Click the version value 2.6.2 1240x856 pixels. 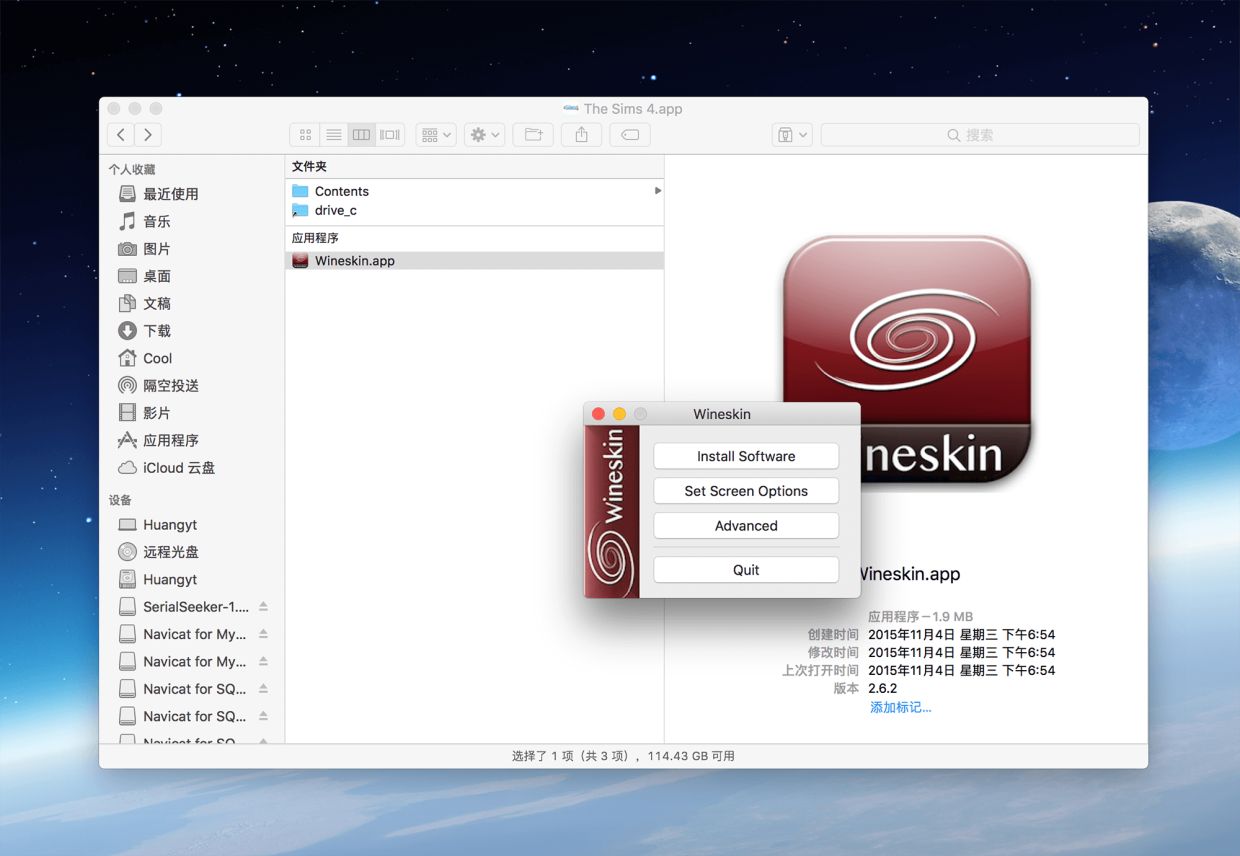click(x=883, y=688)
